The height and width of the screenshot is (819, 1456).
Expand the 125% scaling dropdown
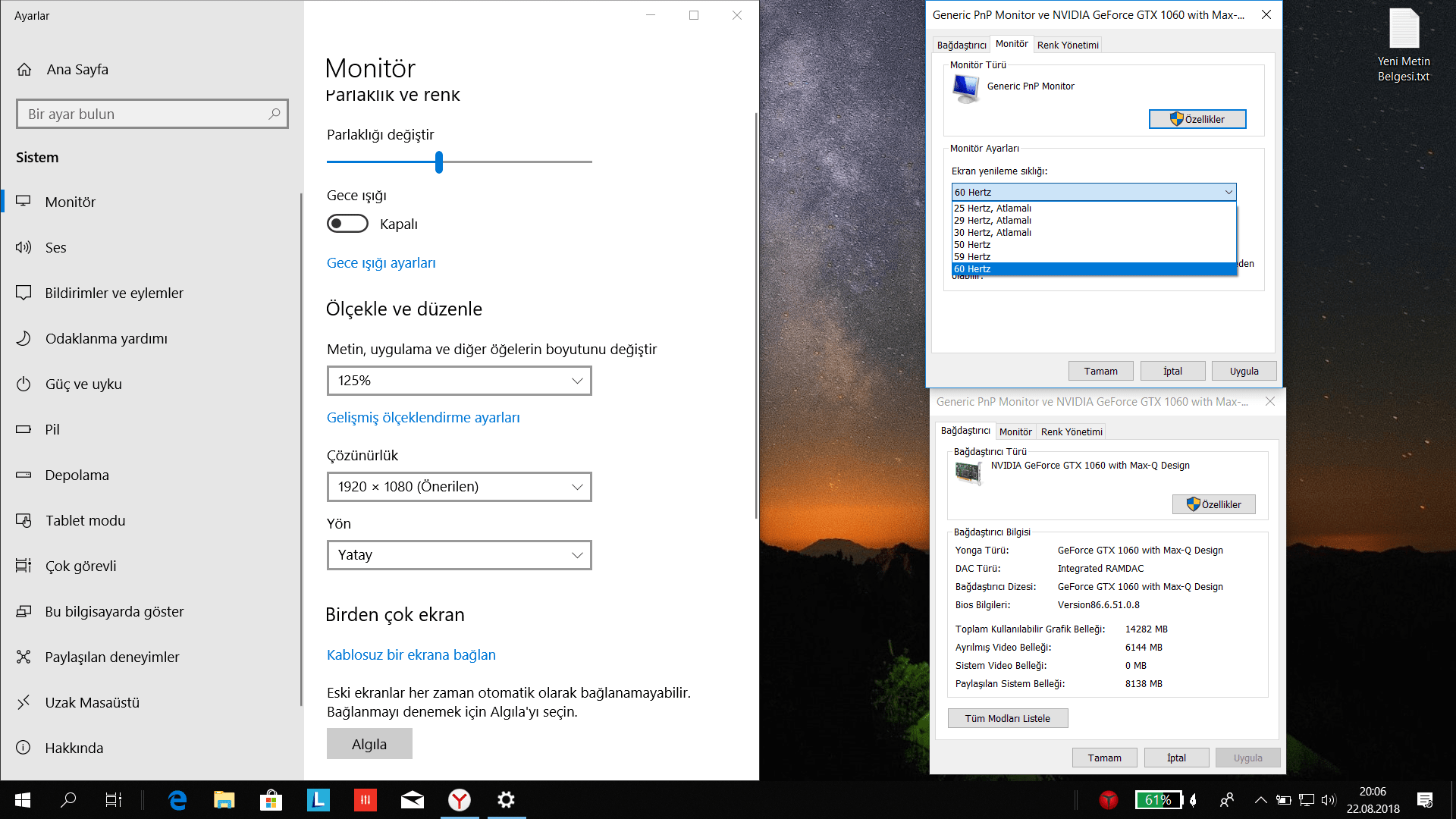pos(459,381)
